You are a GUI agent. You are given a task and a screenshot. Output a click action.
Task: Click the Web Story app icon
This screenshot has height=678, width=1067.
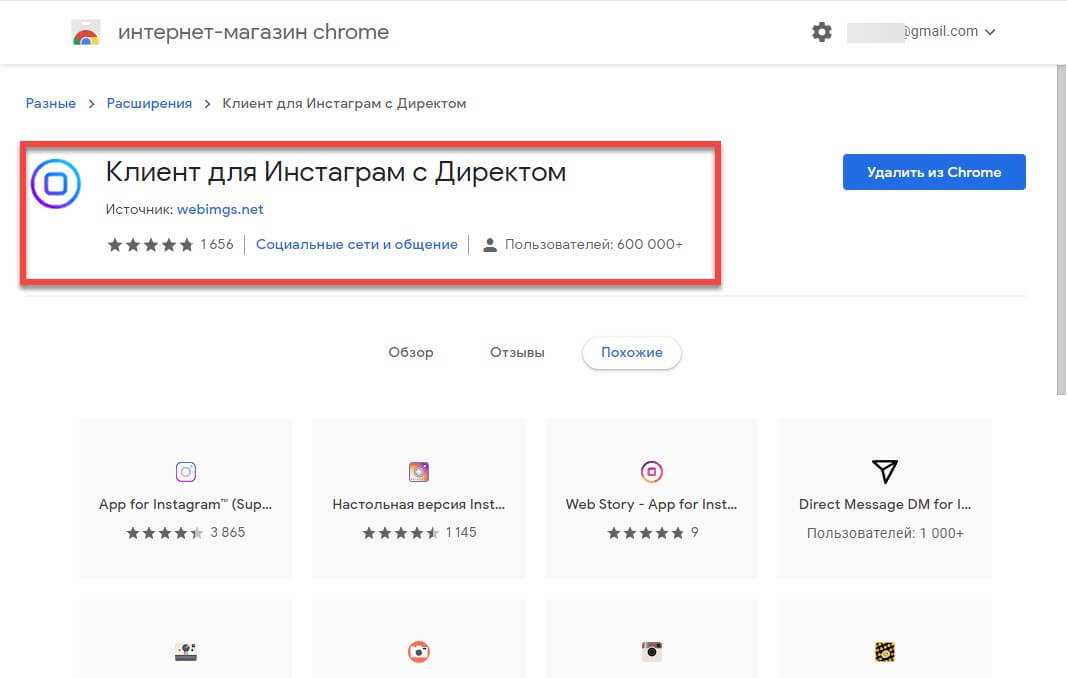click(651, 472)
